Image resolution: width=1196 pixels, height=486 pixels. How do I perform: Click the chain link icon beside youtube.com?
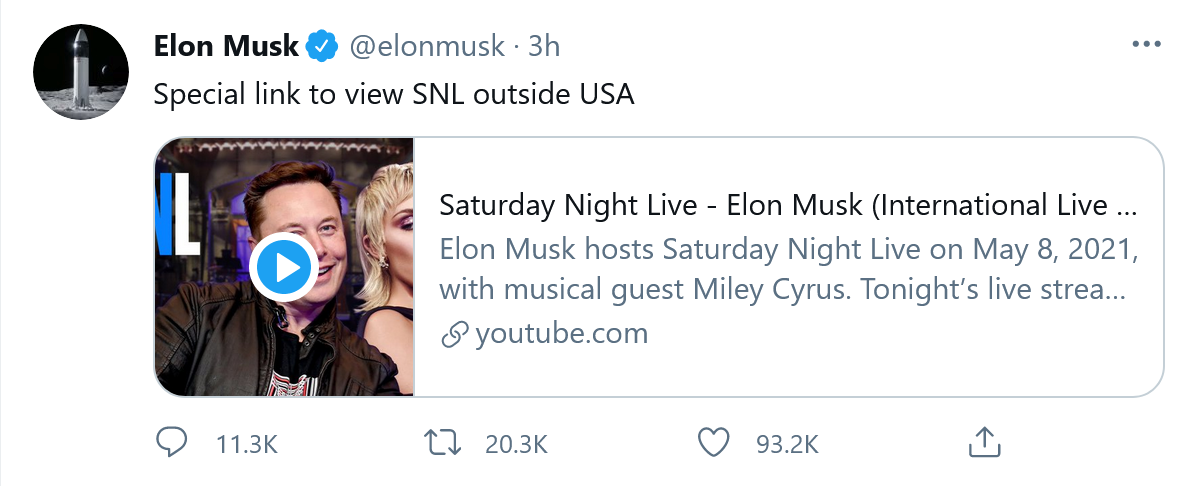(455, 334)
